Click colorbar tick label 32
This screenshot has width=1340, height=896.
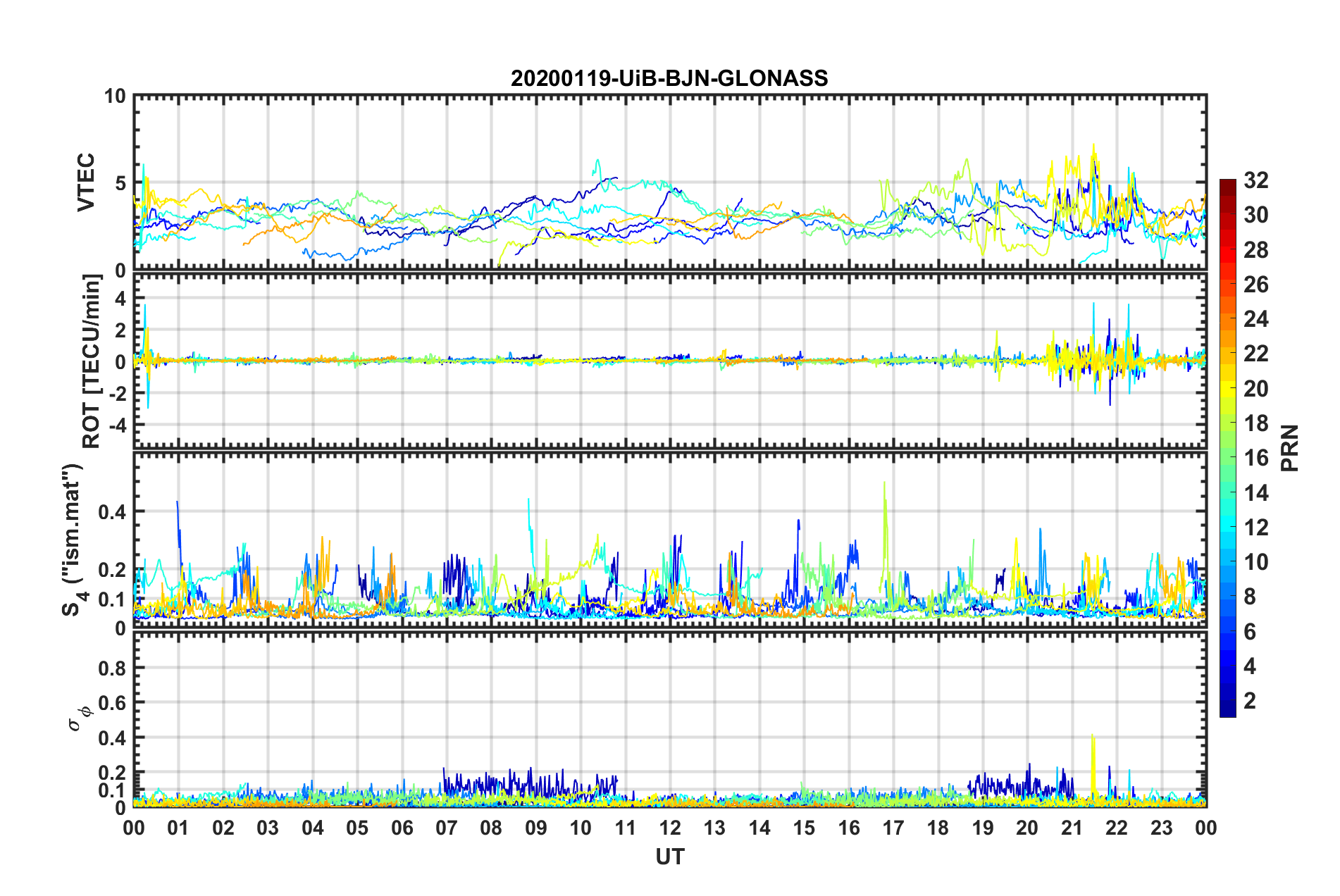[x=1256, y=180]
